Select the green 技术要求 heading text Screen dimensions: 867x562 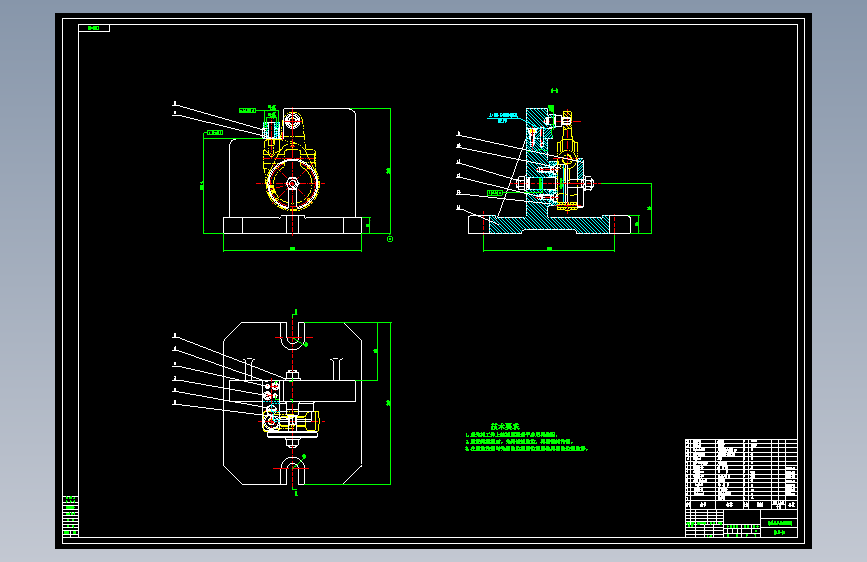click(x=505, y=426)
